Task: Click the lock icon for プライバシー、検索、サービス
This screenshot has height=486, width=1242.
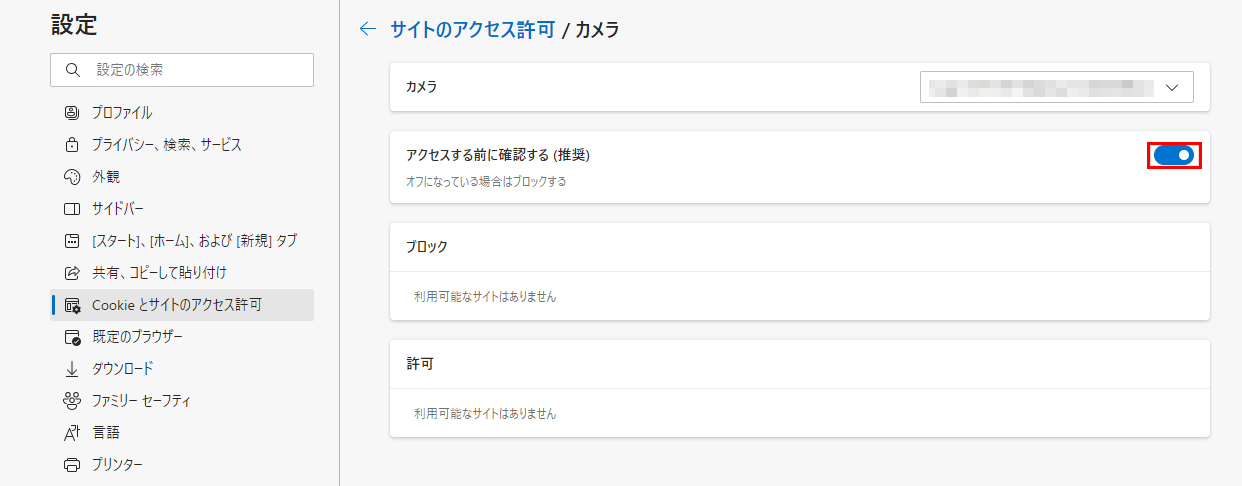Action: (71, 145)
